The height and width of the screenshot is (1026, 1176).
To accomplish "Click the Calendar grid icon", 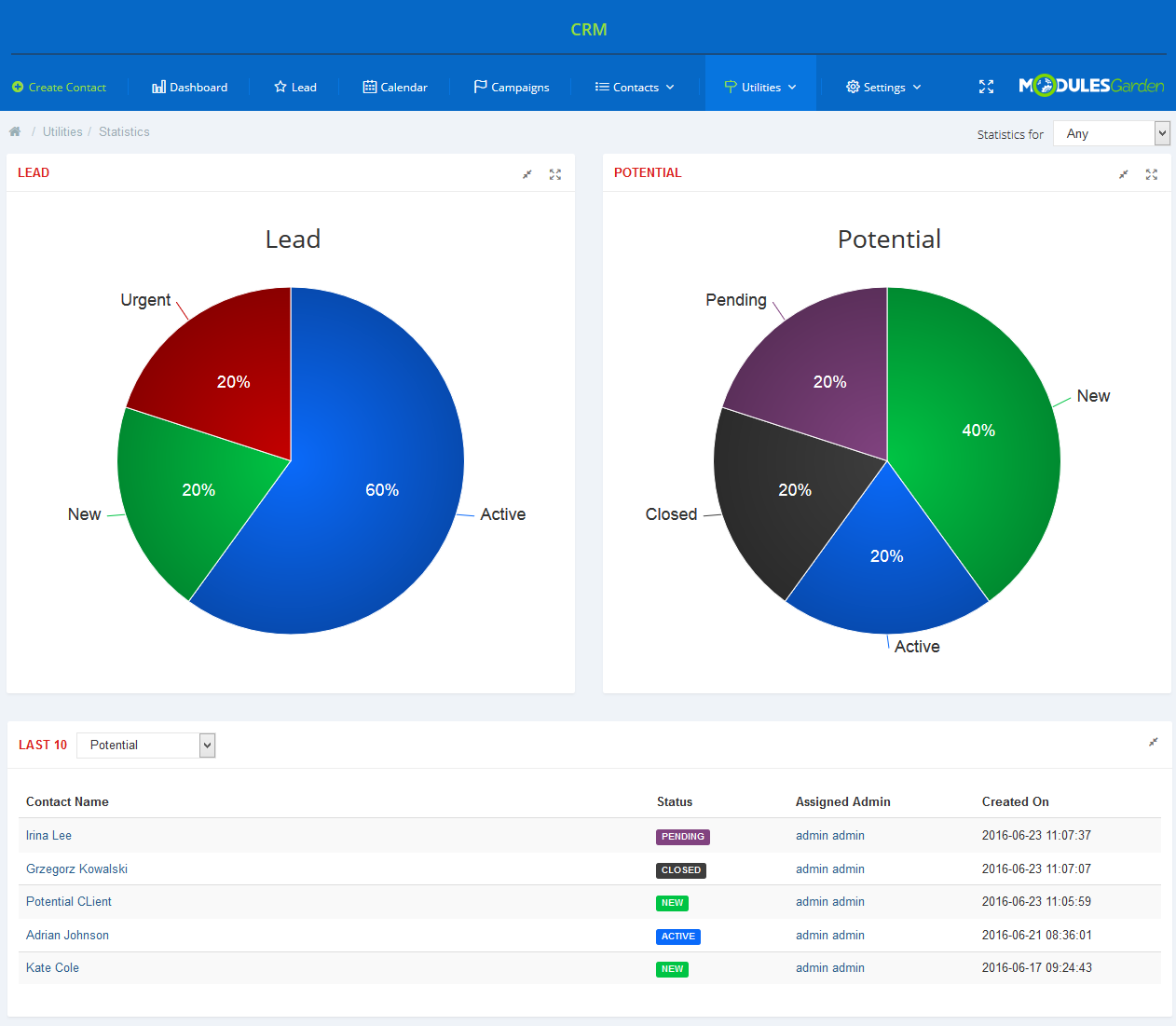I will (370, 87).
